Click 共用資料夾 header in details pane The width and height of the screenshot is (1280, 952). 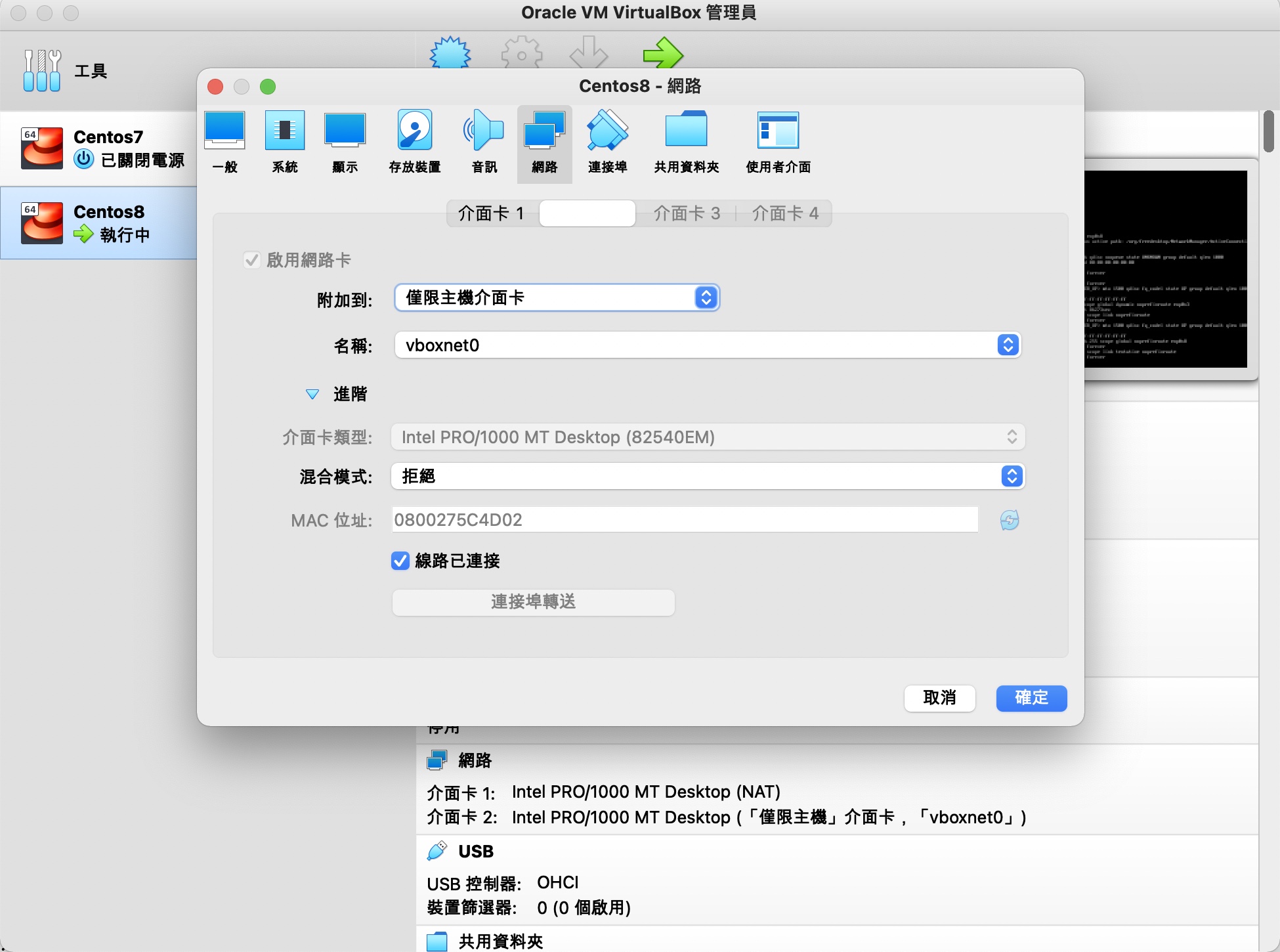[x=501, y=941]
